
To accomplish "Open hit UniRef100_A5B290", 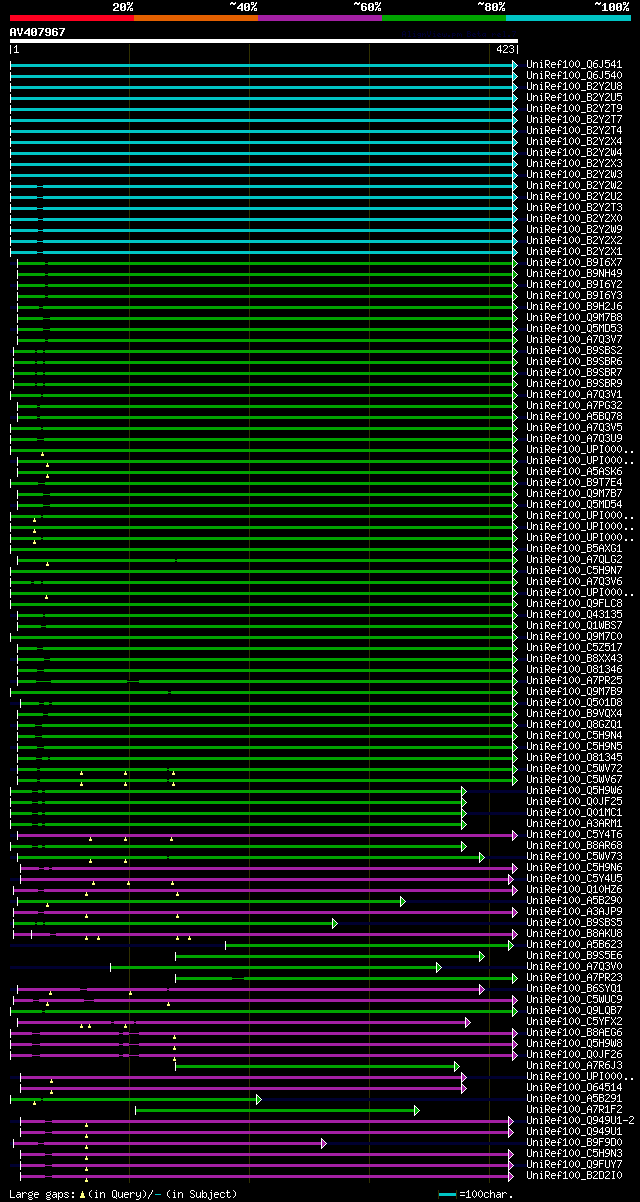I will coord(575,900).
